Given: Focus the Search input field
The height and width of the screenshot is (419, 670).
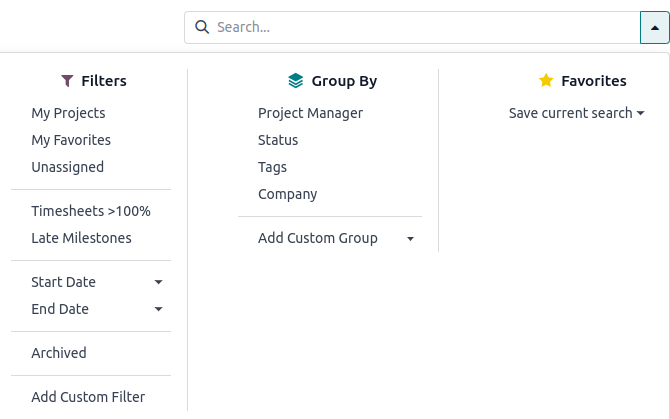Looking at the screenshot, I should pos(420,27).
